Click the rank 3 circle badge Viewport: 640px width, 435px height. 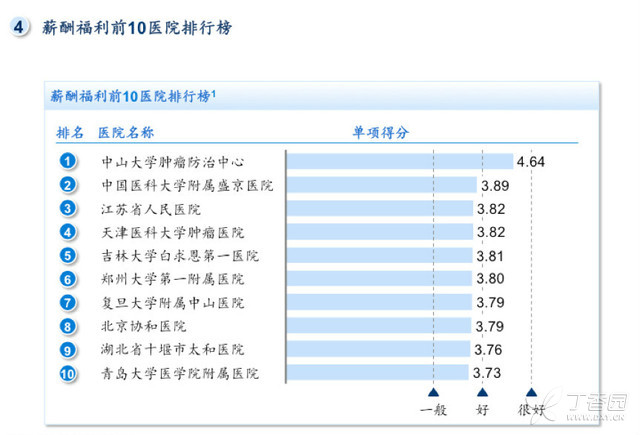click(68, 209)
